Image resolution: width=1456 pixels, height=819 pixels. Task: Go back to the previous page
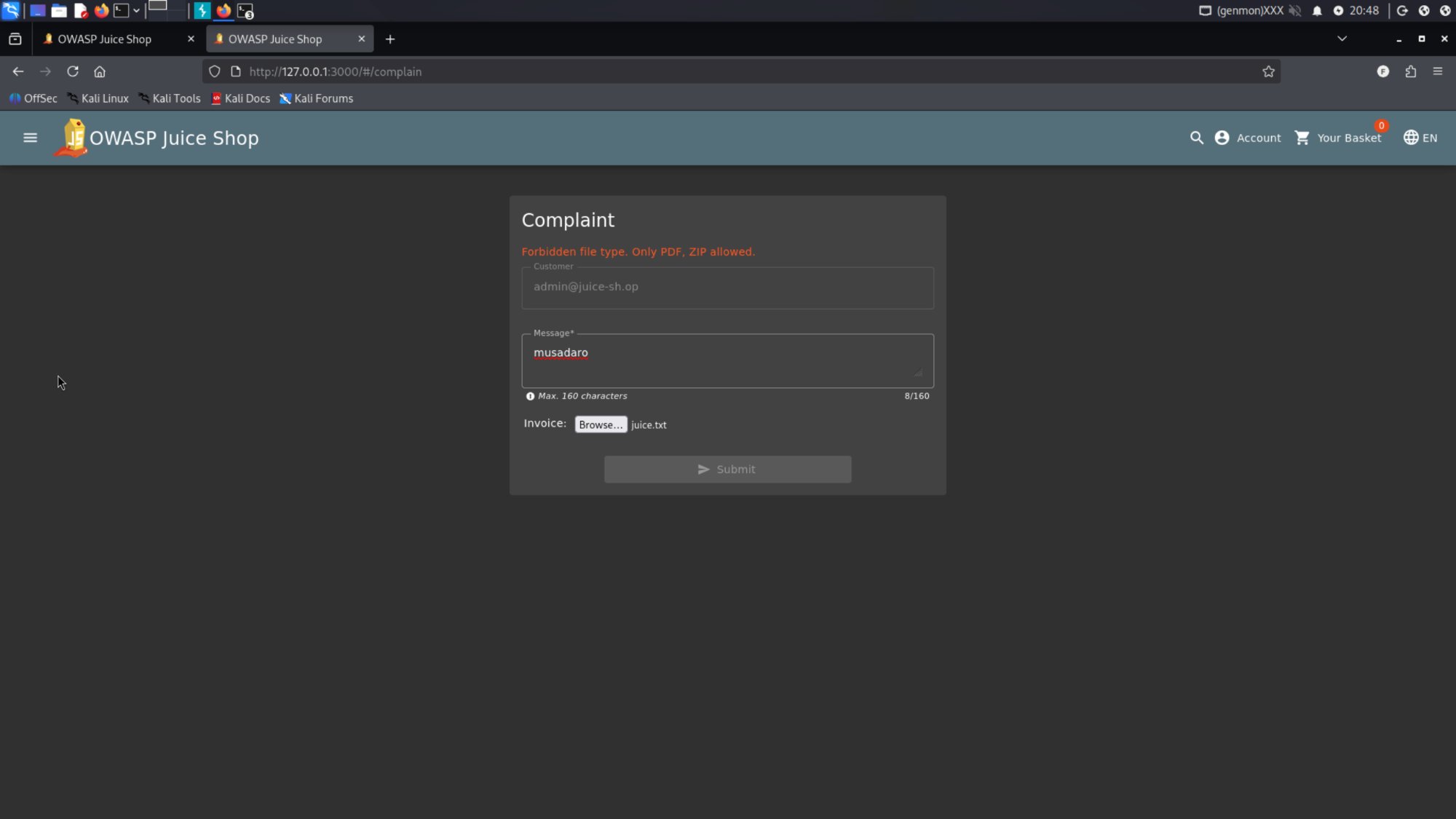[18, 71]
